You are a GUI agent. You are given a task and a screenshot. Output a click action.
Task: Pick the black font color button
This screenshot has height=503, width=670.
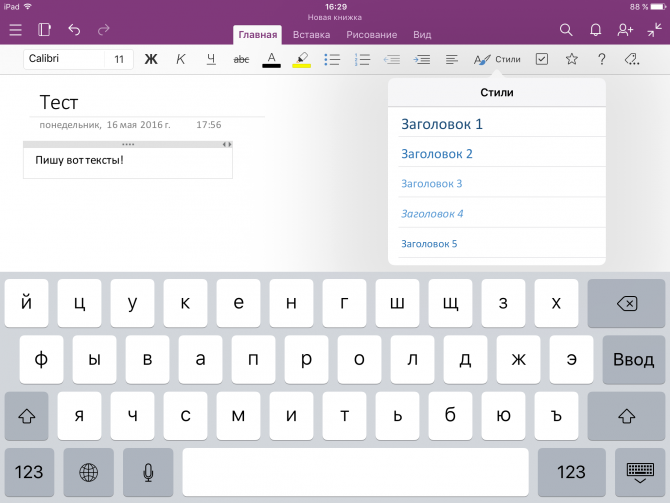(271, 59)
